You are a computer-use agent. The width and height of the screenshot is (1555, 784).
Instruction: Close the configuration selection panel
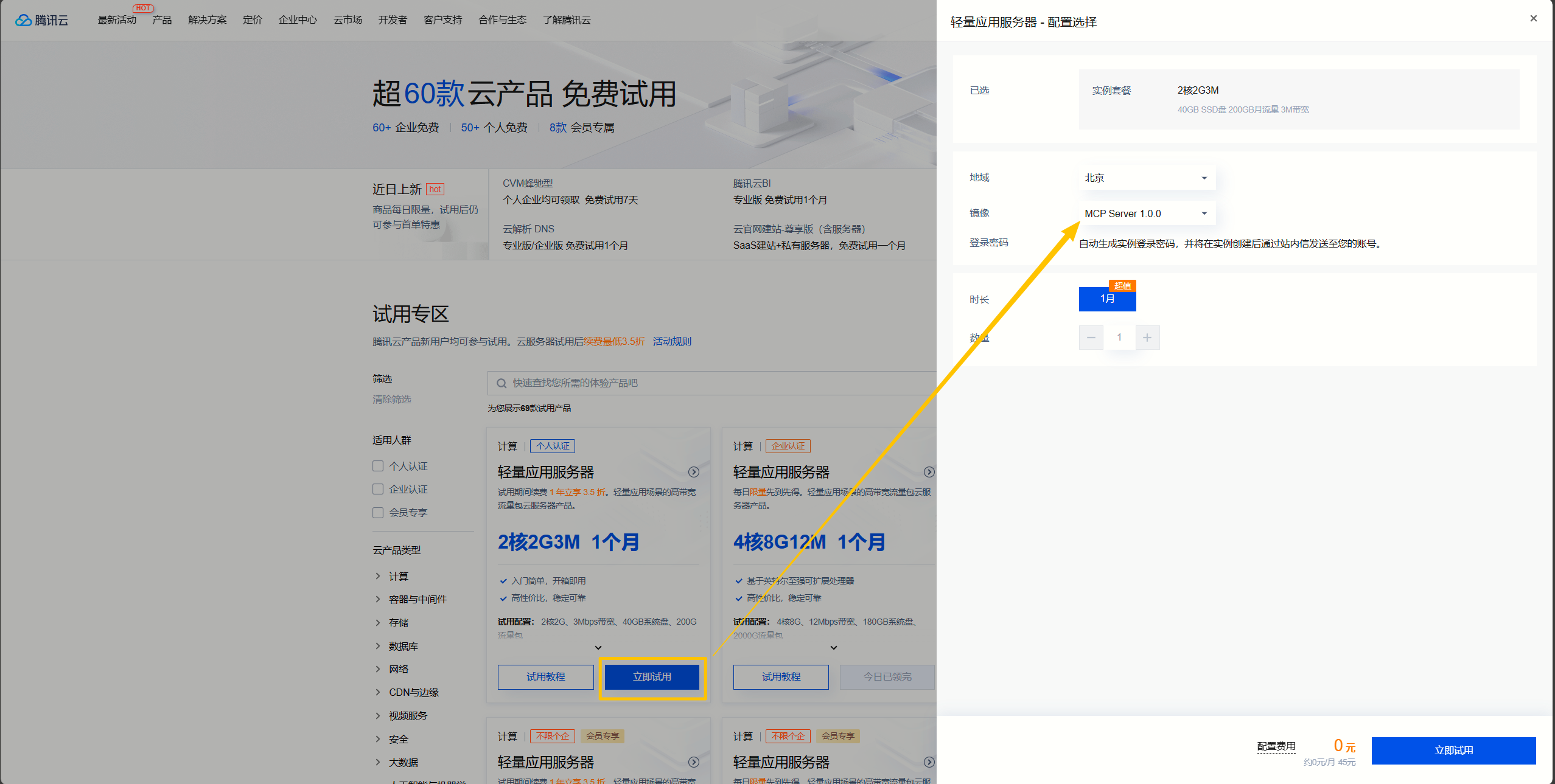[x=1533, y=19]
